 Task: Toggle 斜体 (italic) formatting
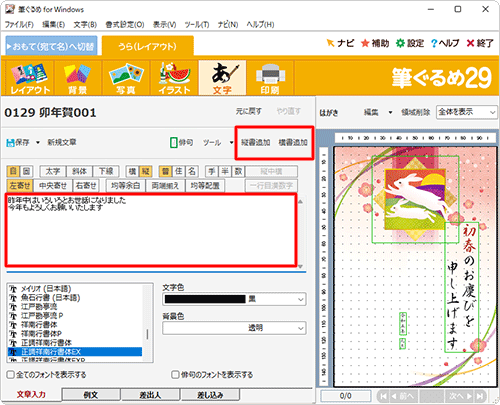click(x=79, y=171)
